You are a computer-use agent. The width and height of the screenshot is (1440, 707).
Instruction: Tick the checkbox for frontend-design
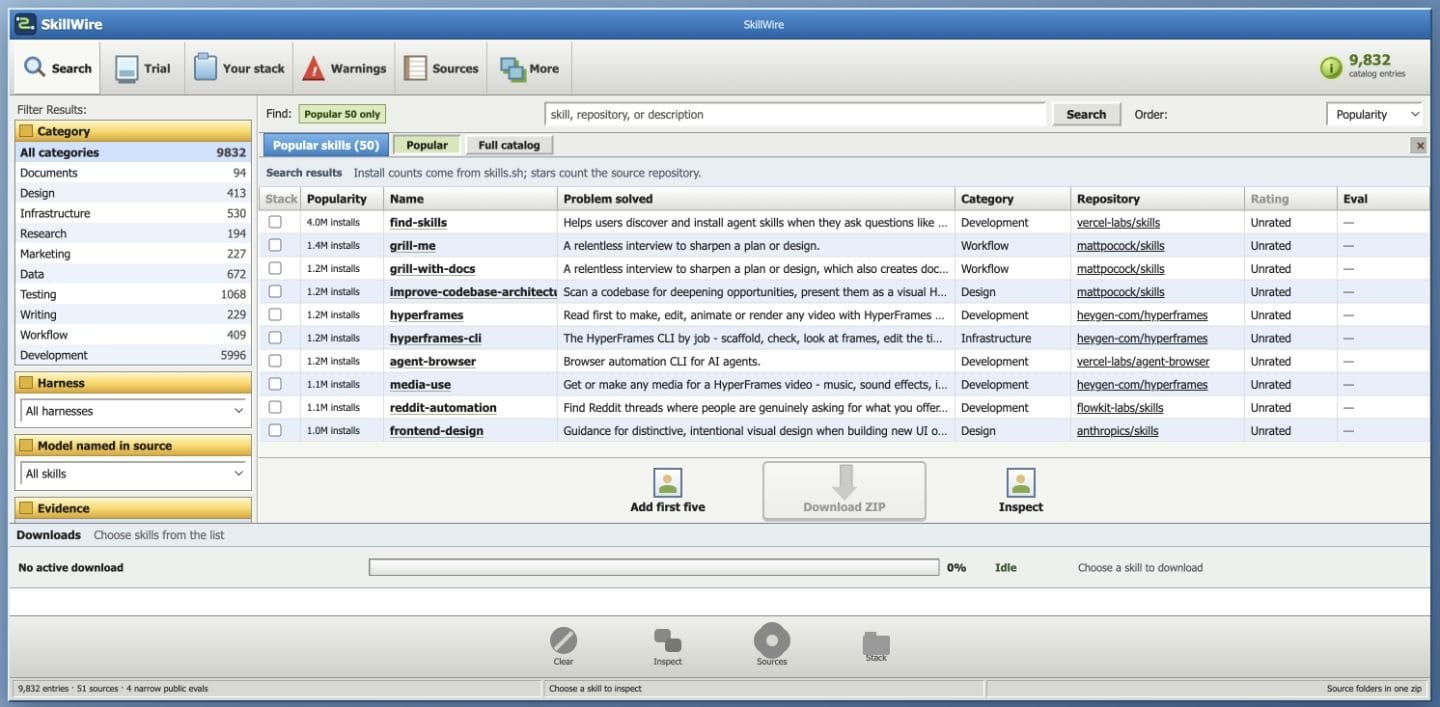[275, 430]
